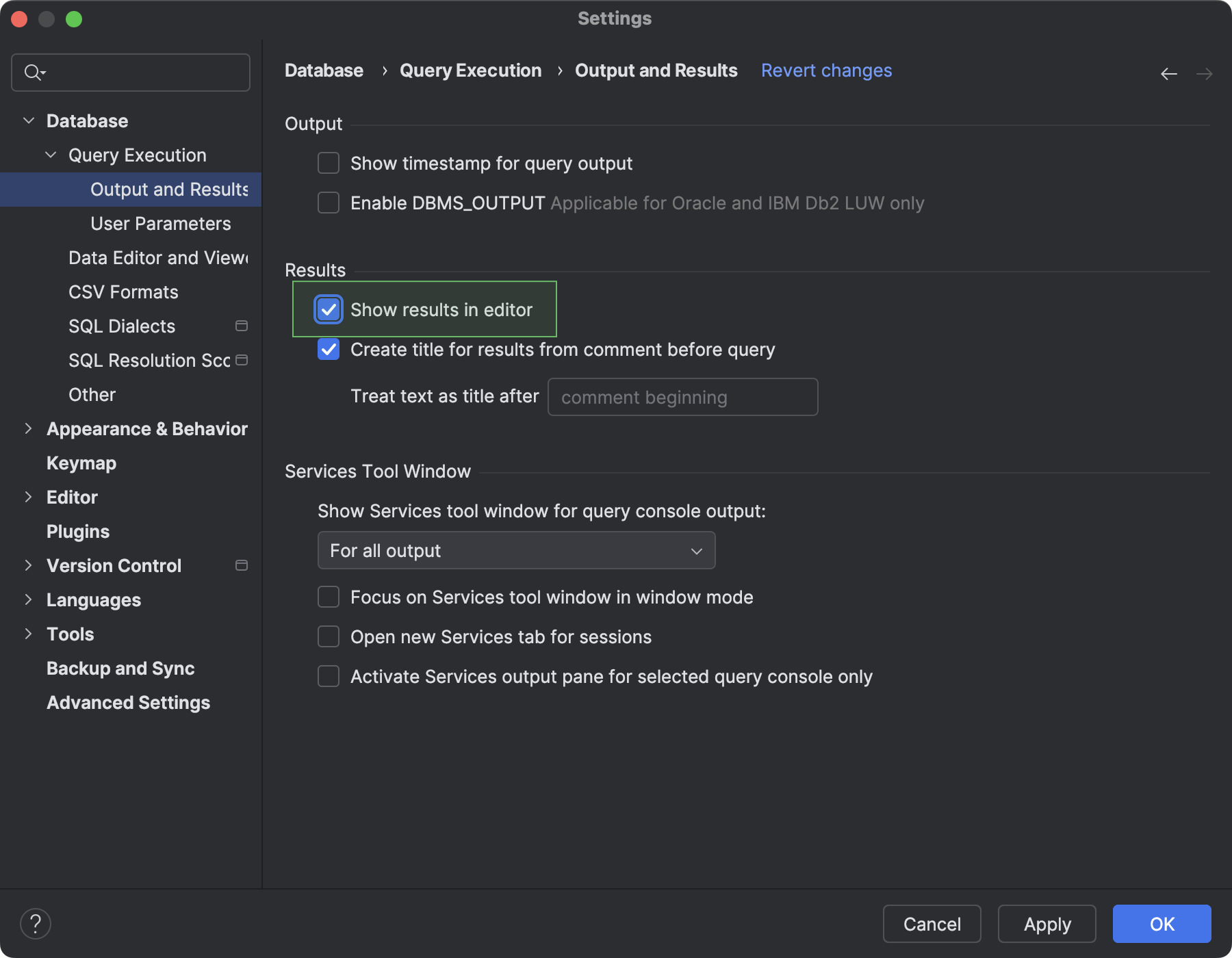Expand the Tools settings section
Image resolution: width=1232 pixels, height=958 pixels.
(28, 634)
